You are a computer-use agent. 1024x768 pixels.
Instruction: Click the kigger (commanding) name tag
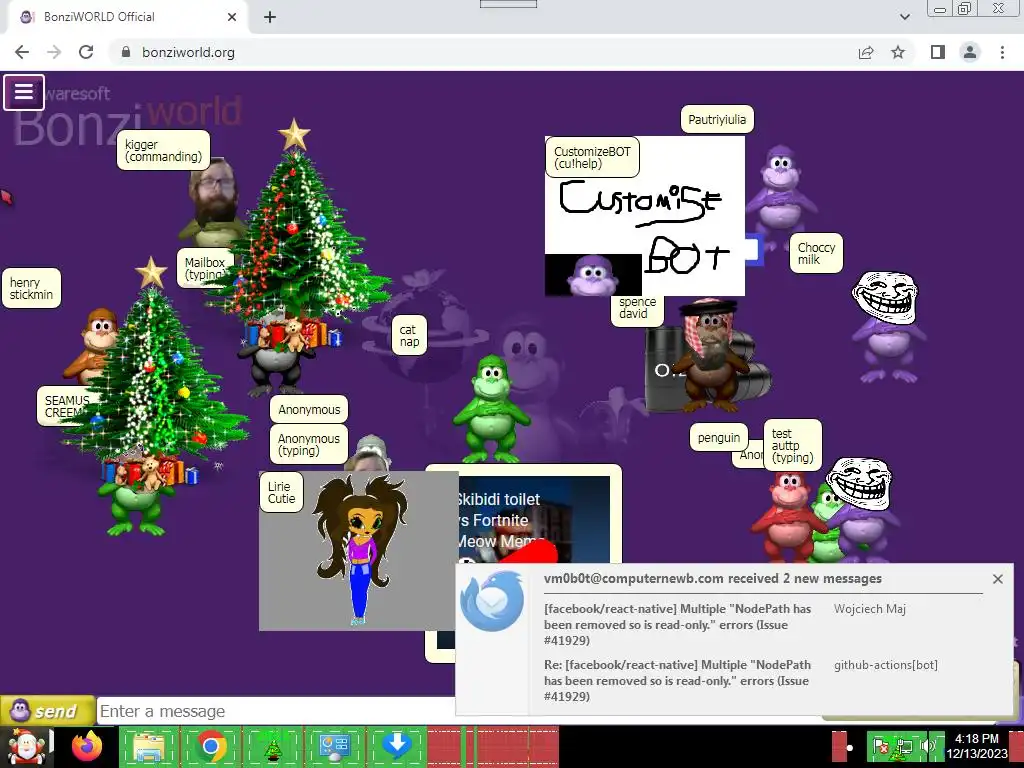coord(163,150)
